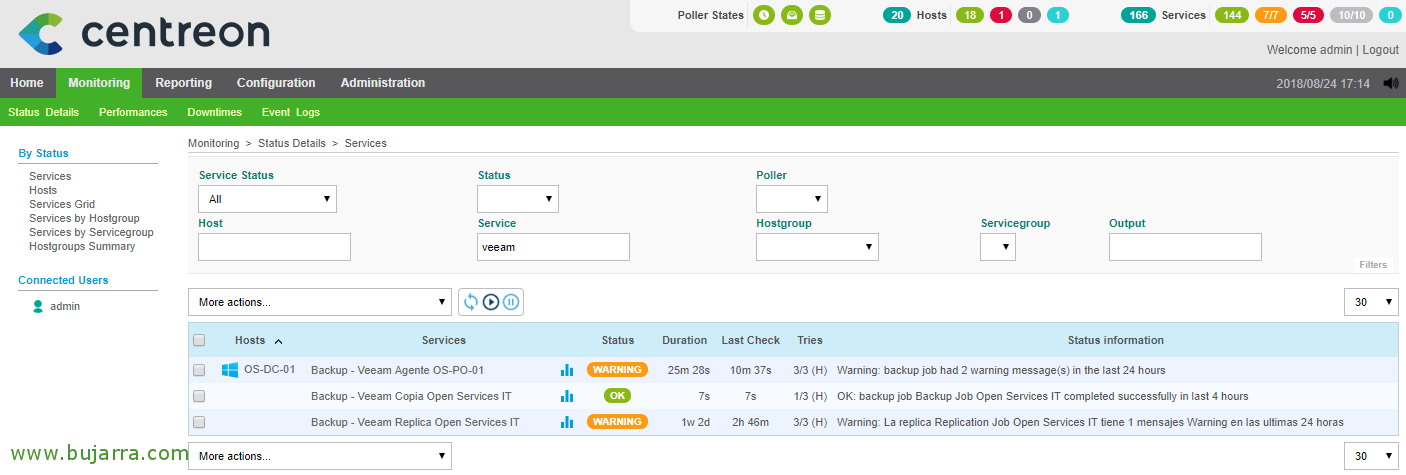The height and width of the screenshot is (475, 1406).
Task: Switch to the Event Logs tab
Action: [291, 112]
